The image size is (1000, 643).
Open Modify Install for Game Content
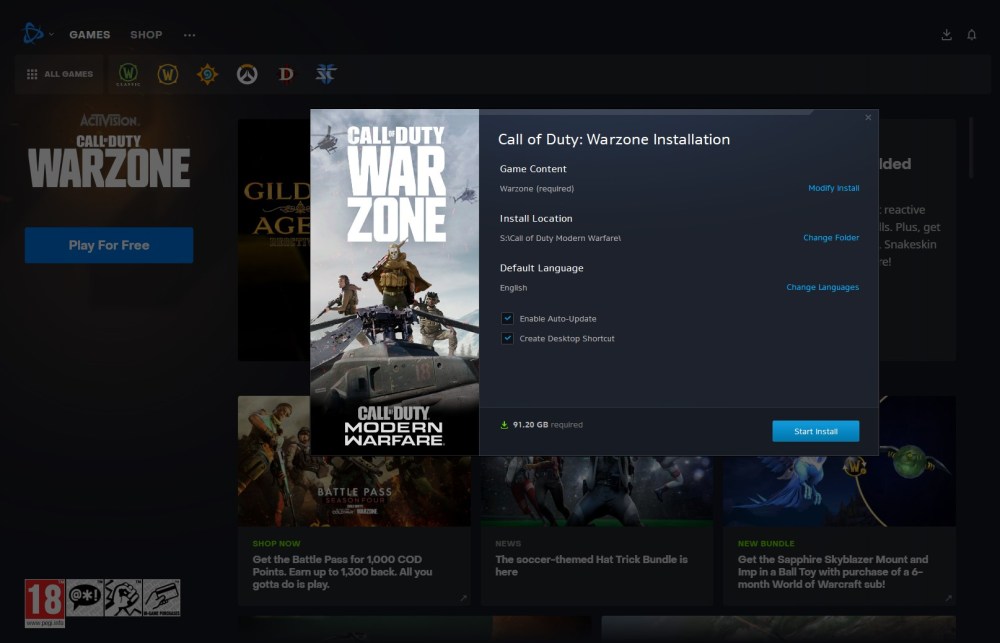[x=833, y=188]
